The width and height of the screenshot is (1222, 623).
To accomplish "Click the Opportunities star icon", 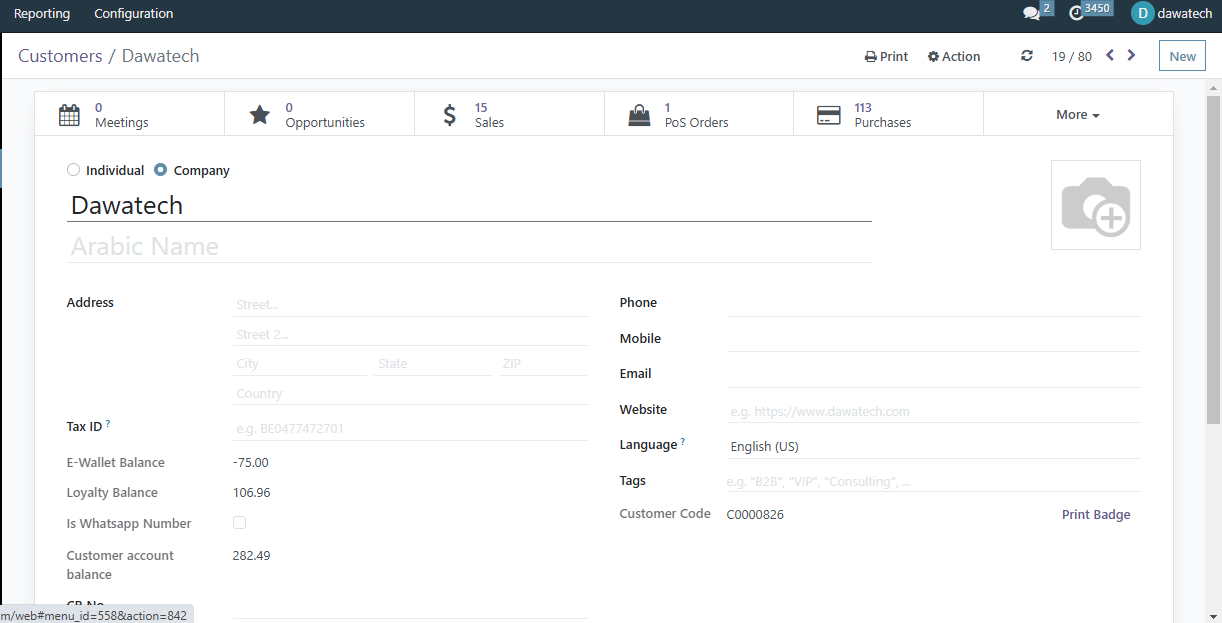I will click(260, 115).
